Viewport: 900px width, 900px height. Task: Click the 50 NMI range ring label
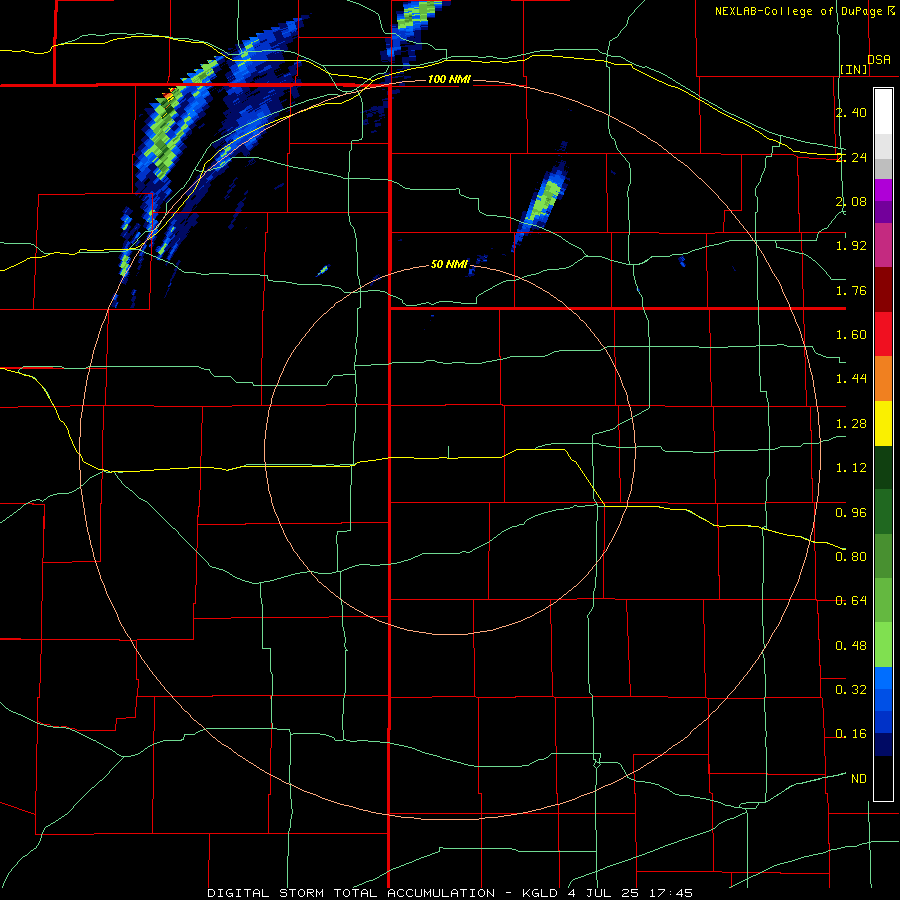point(449,264)
